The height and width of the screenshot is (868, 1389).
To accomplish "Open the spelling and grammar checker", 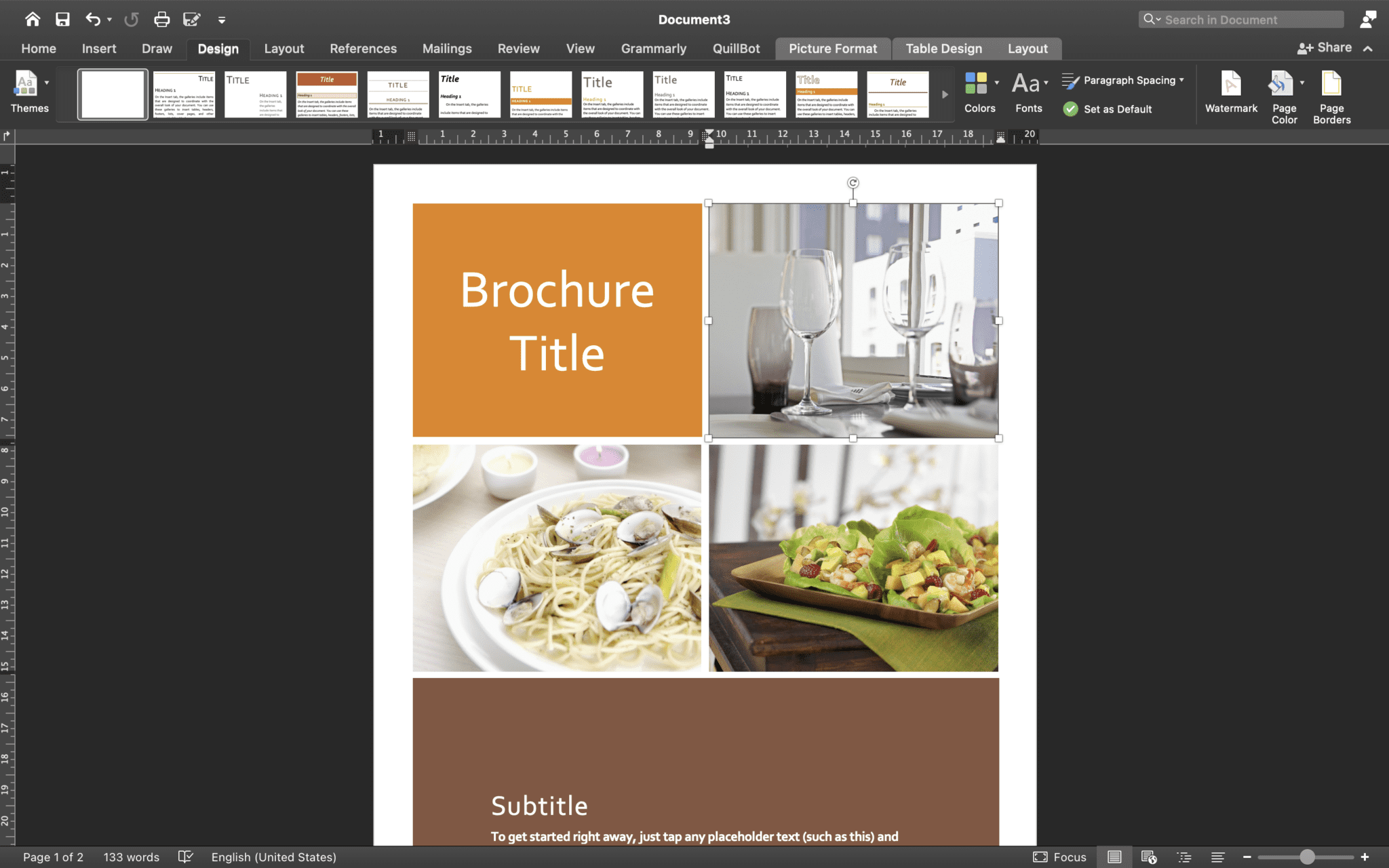I will coord(185,856).
